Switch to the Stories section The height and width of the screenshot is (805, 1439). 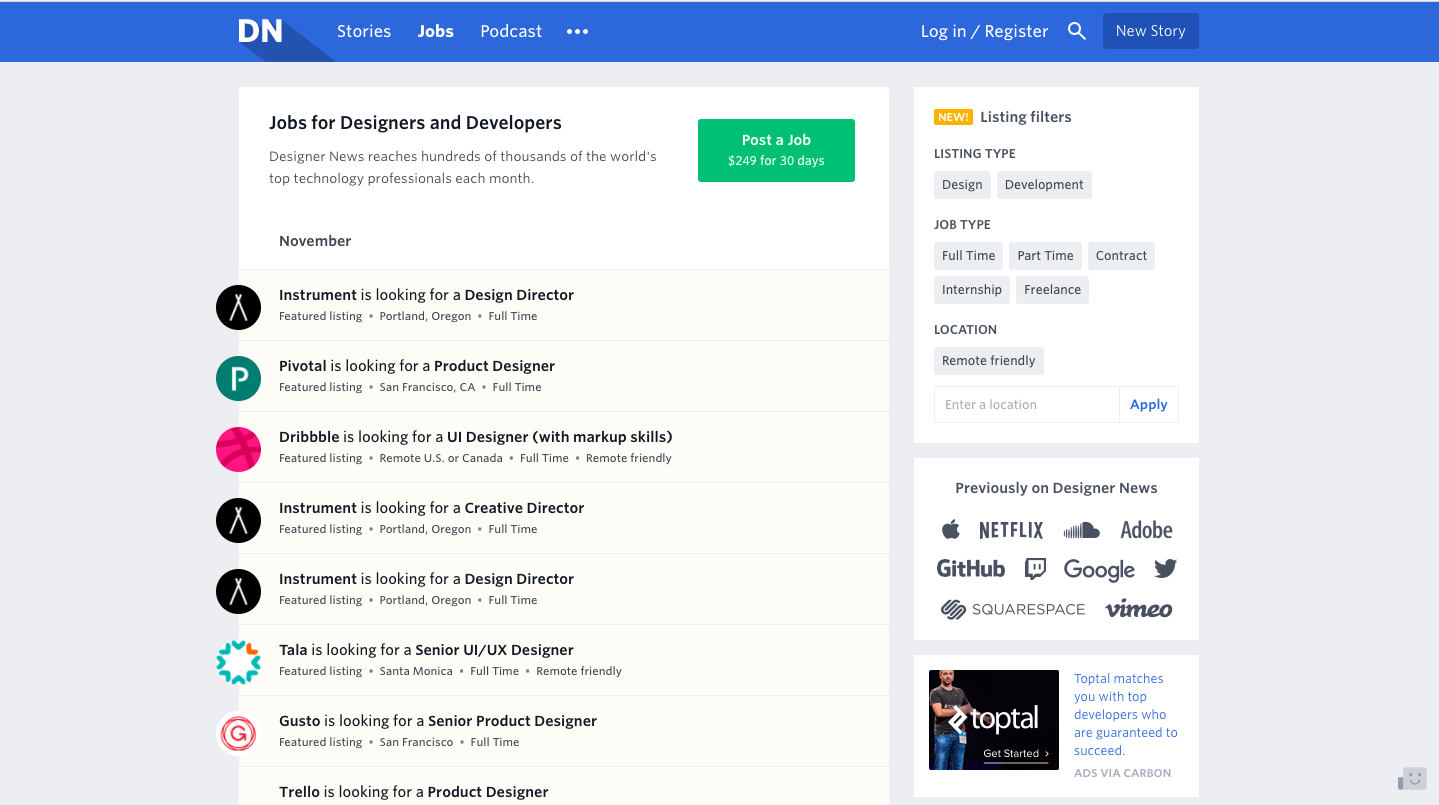point(363,31)
